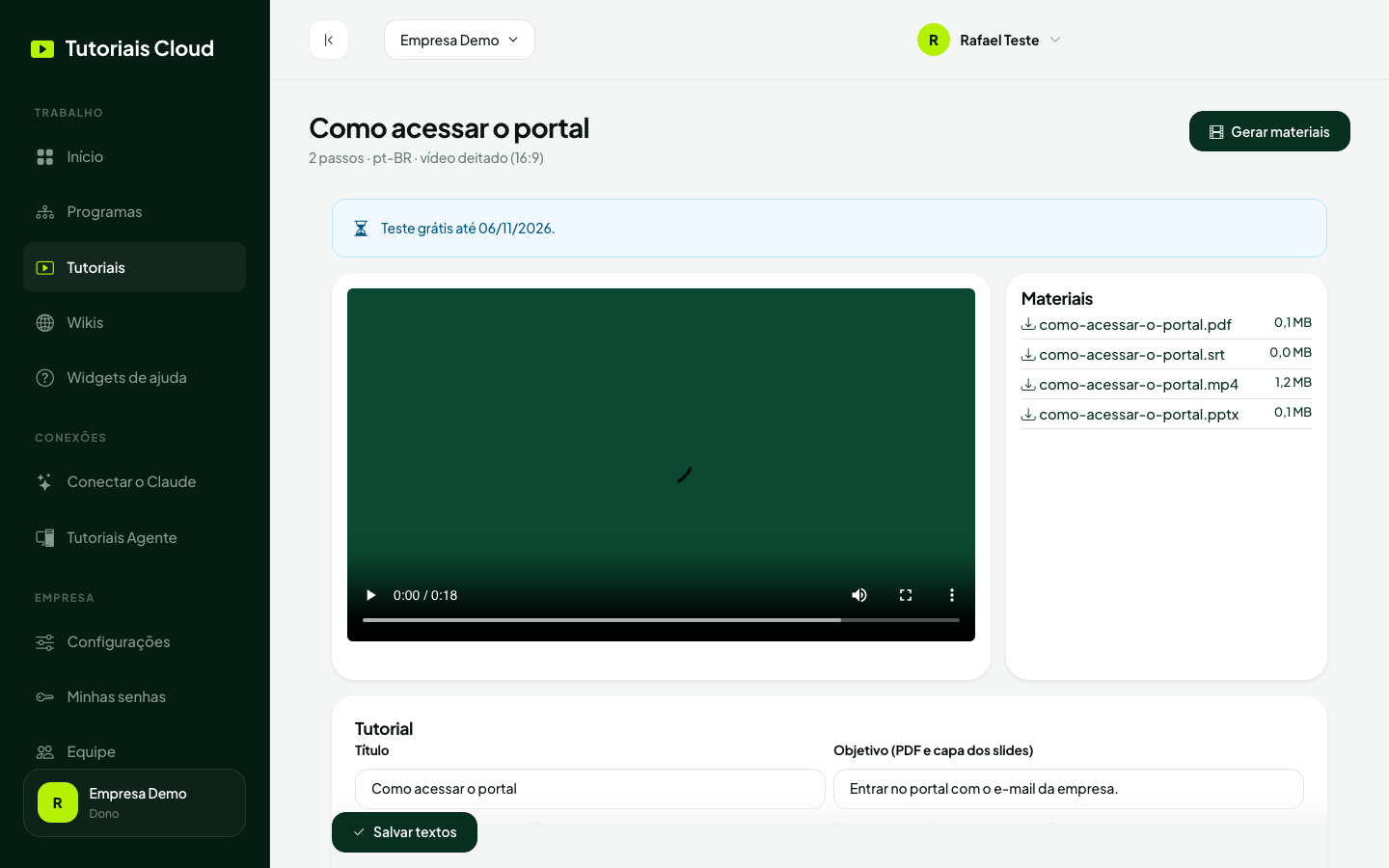
Task: Click the video time 0:00 / 0:18
Action: (x=425, y=595)
